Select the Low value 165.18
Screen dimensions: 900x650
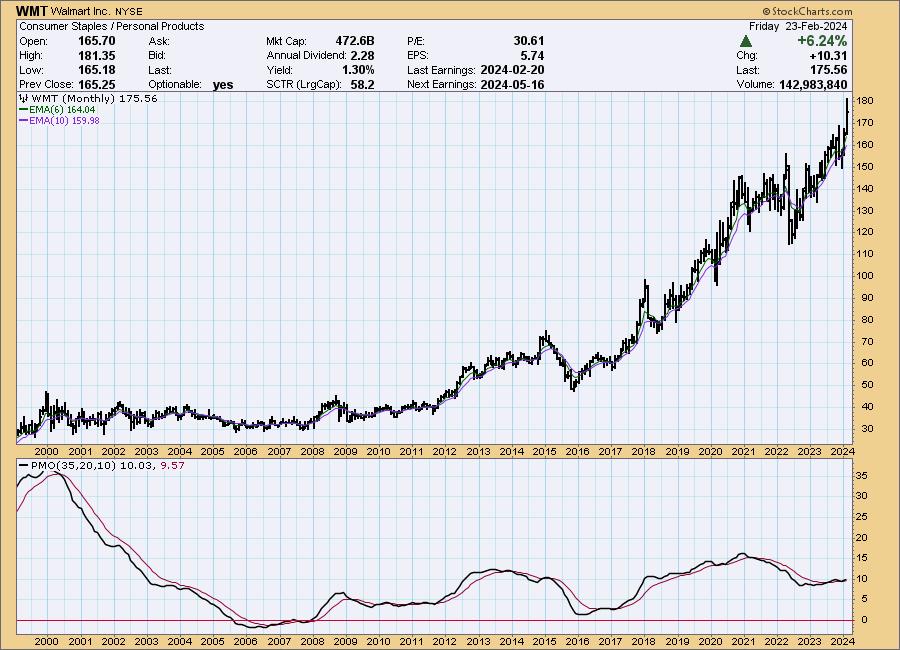coord(96,70)
